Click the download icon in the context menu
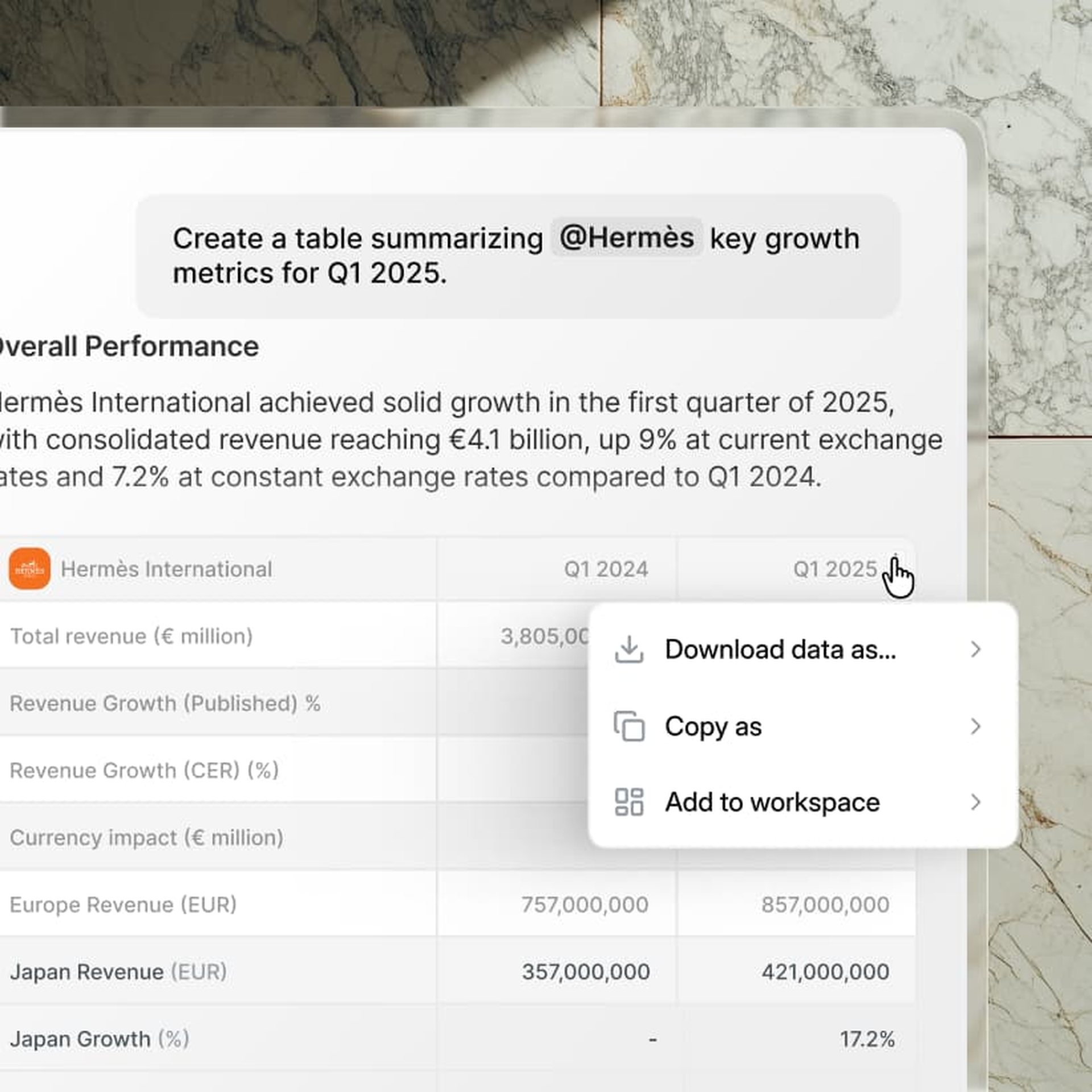Screen dimensions: 1092x1092 coord(629,650)
